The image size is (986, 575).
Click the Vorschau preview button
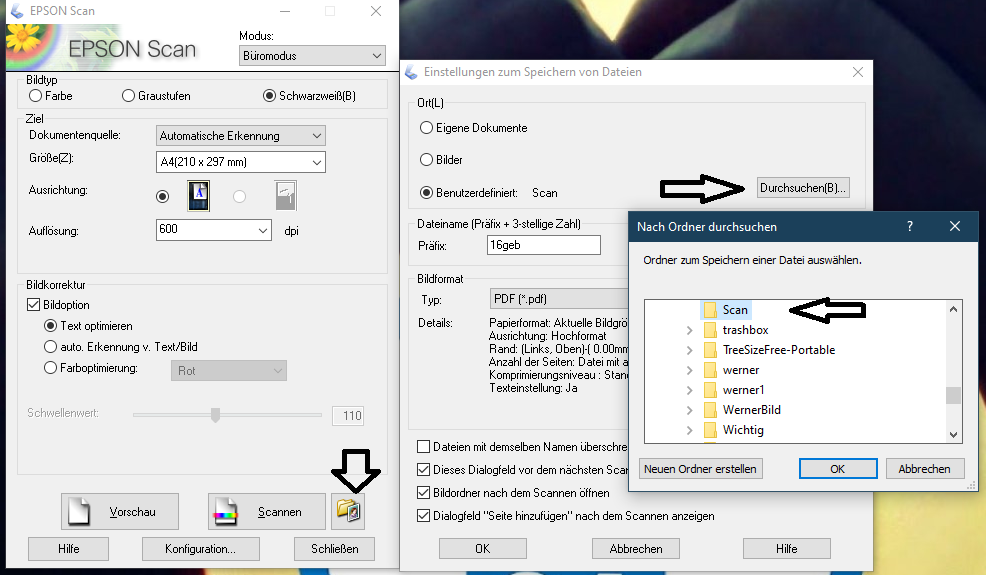(x=120, y=511)
